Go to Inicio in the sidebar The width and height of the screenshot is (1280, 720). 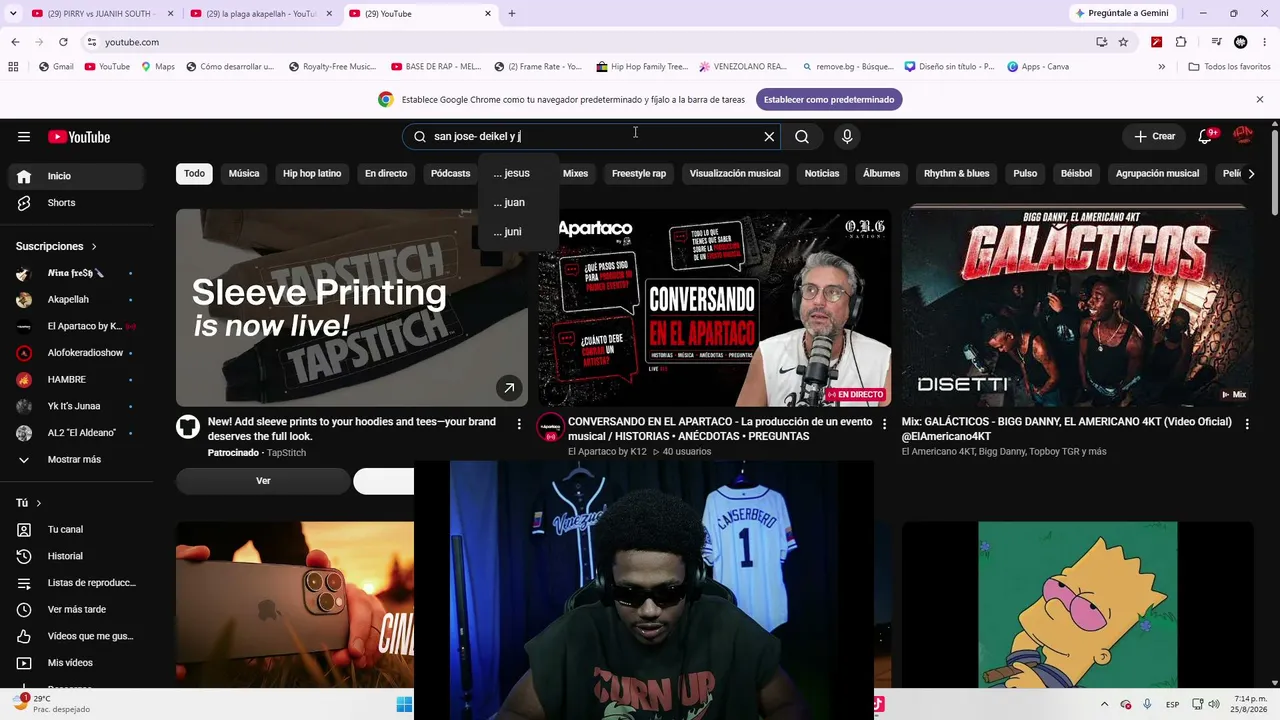[77, 176]
